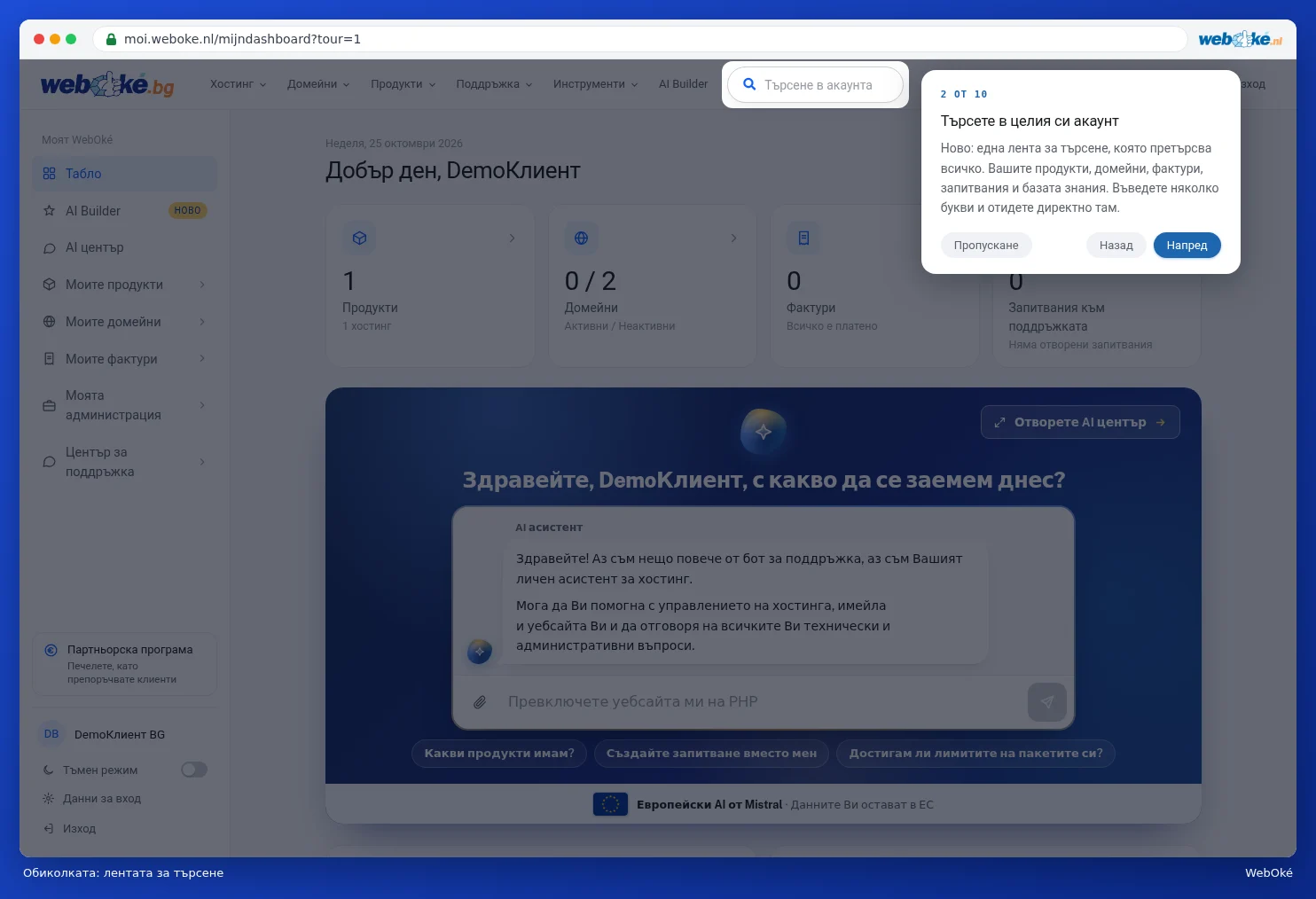Click the Назад button in the tour popup
Viewport: 1316px width, 899px height.
[x=1116, y=246]
